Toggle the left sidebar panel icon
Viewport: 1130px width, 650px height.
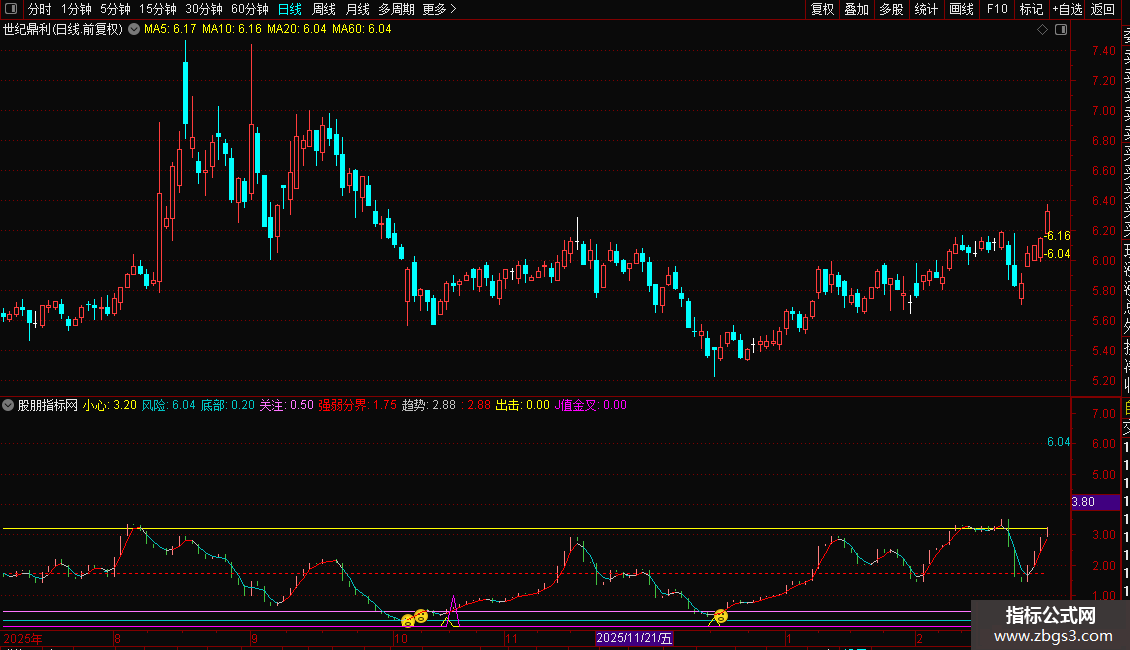pos(10,9)
